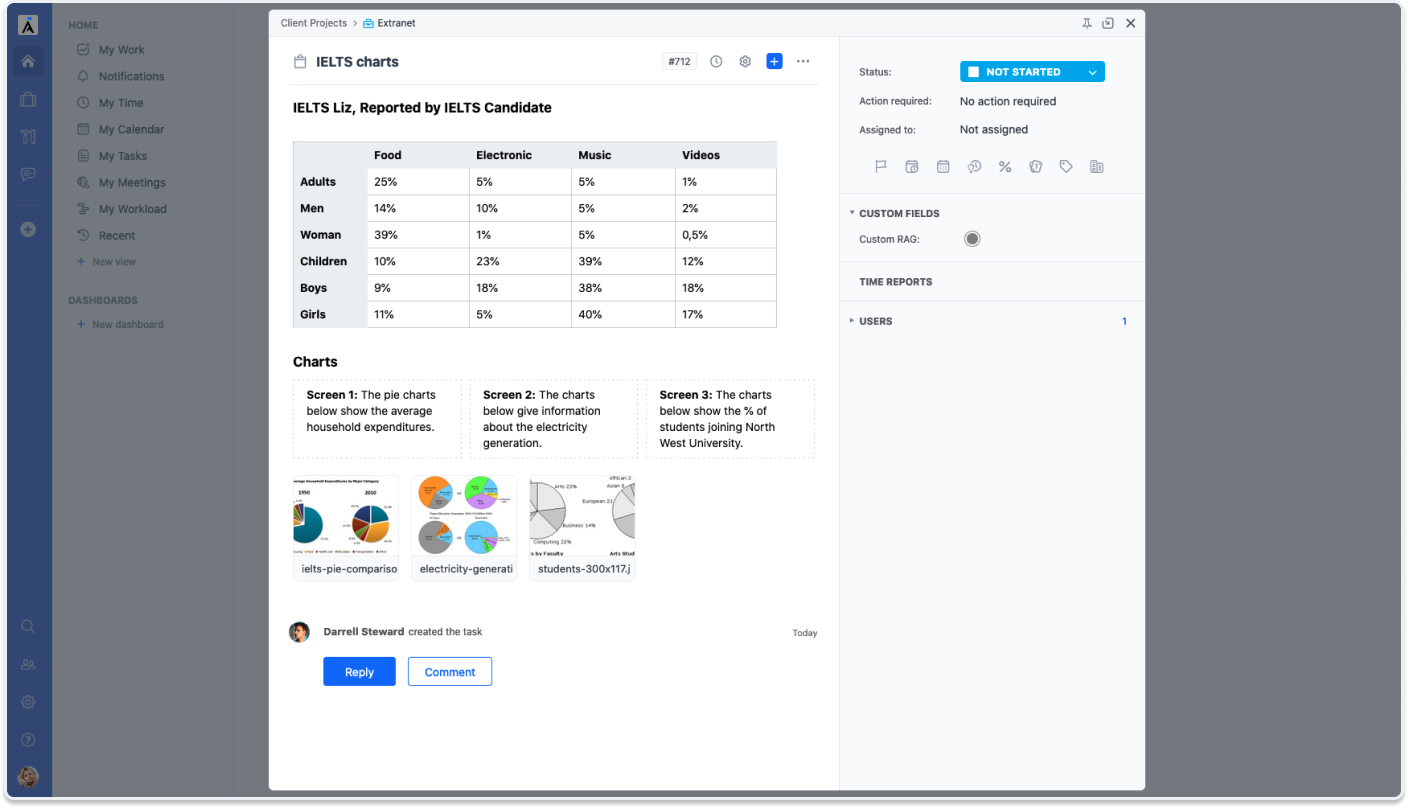Click the app logo at top left

coord(28,25)
